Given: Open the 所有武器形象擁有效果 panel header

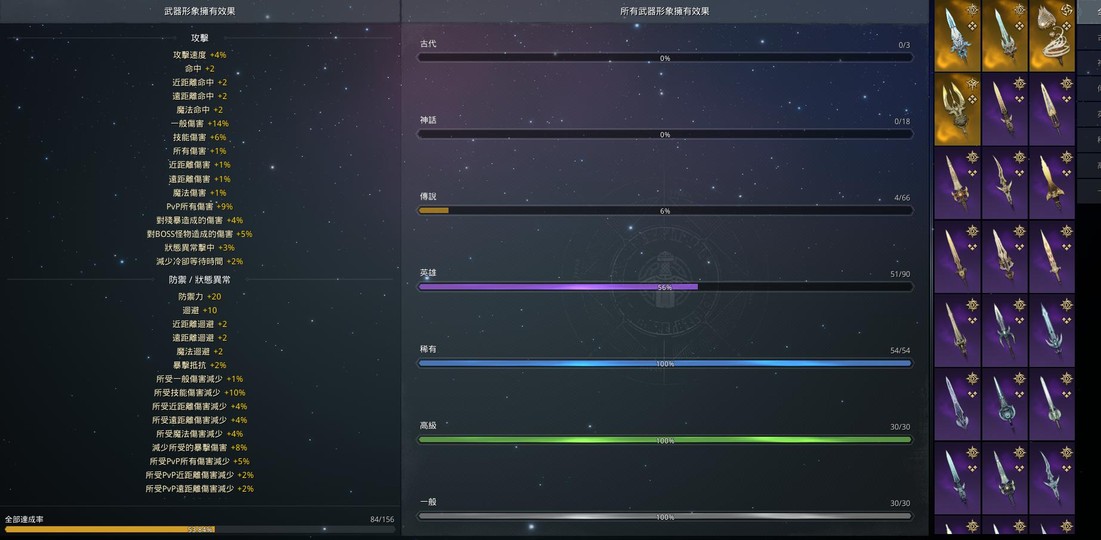Looking at the screenshot, I should 664,11.
